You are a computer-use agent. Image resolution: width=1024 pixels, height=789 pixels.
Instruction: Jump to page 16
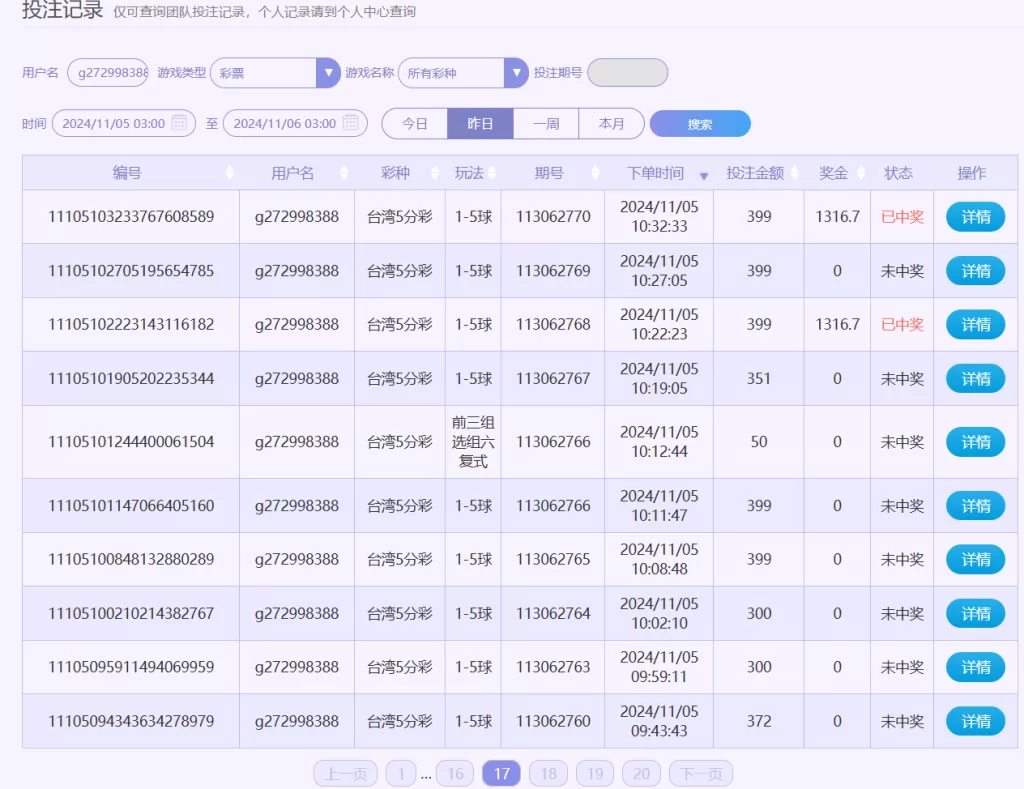pyautogui.click(x=455, y=774)
